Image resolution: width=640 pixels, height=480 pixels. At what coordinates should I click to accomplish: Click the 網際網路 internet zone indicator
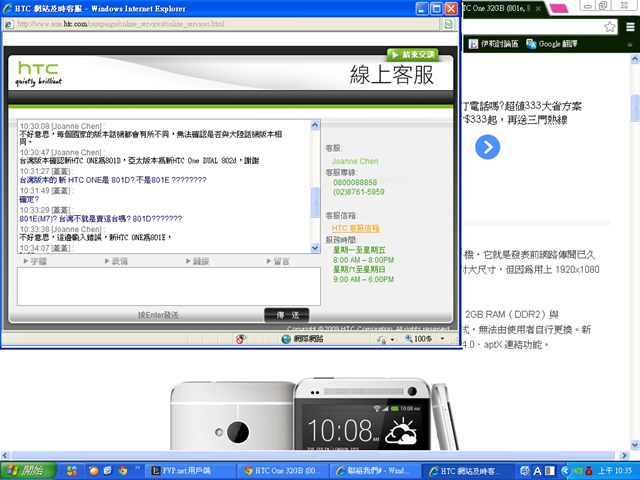click(302, 339)
